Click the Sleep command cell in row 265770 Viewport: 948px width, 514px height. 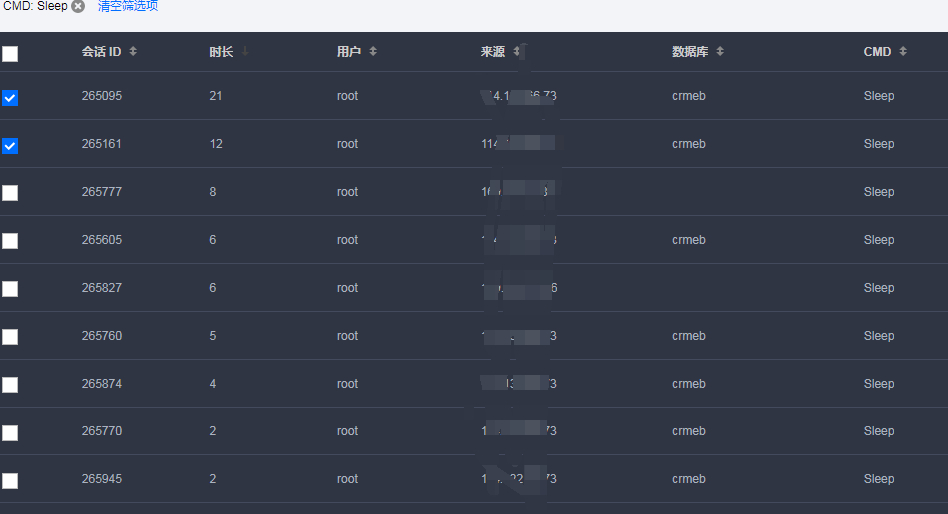(879, 431)
